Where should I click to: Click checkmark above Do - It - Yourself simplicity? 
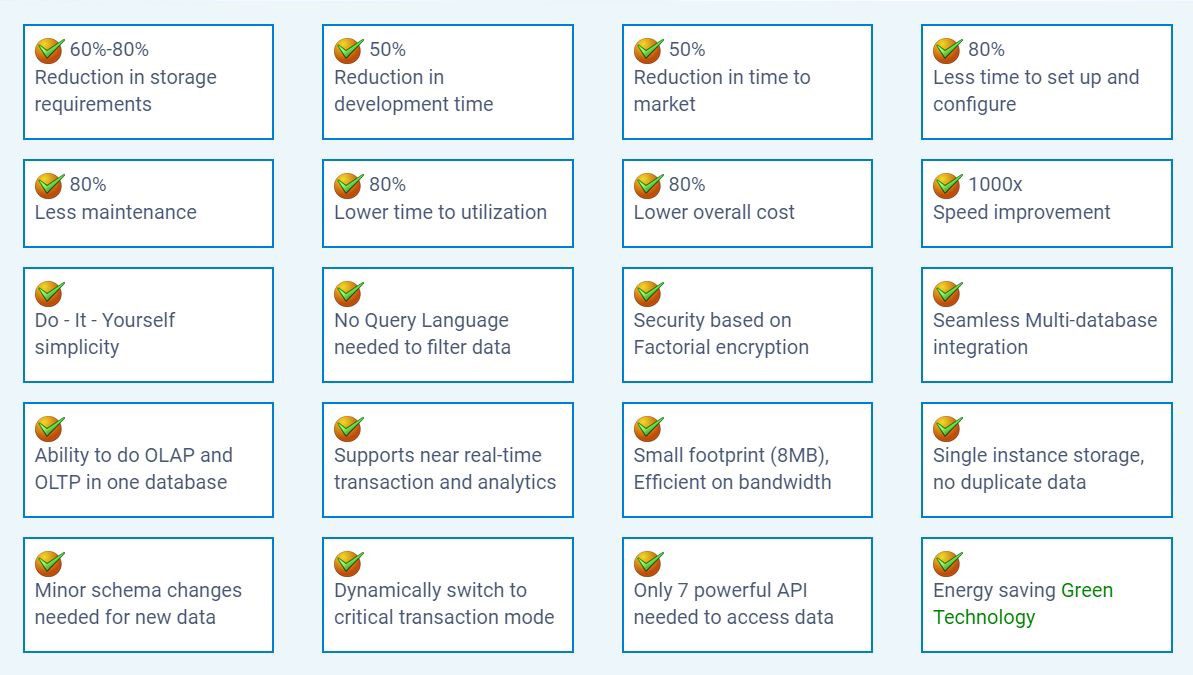[49, 293]
